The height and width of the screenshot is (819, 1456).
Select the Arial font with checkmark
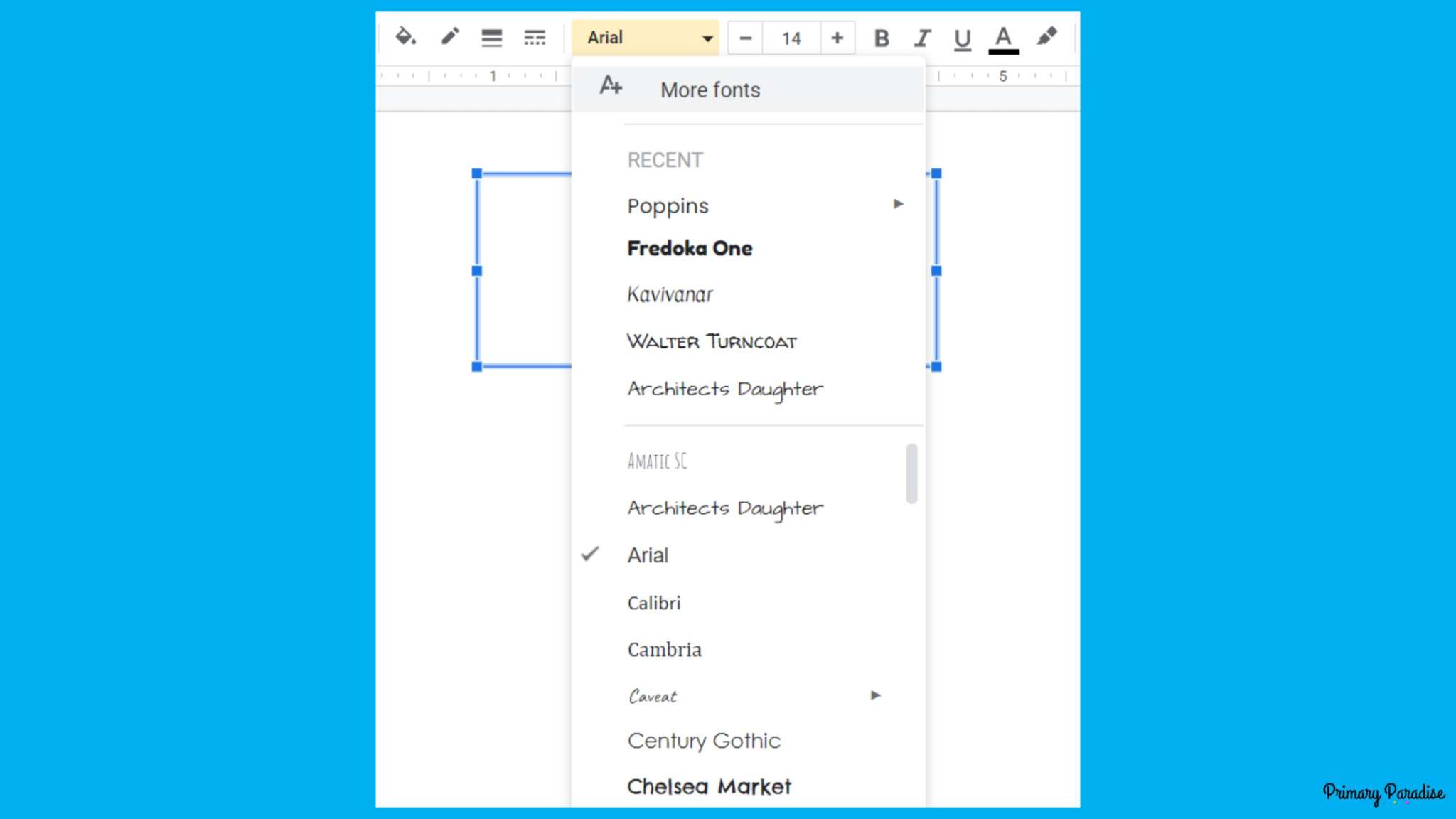coord(649,555)
